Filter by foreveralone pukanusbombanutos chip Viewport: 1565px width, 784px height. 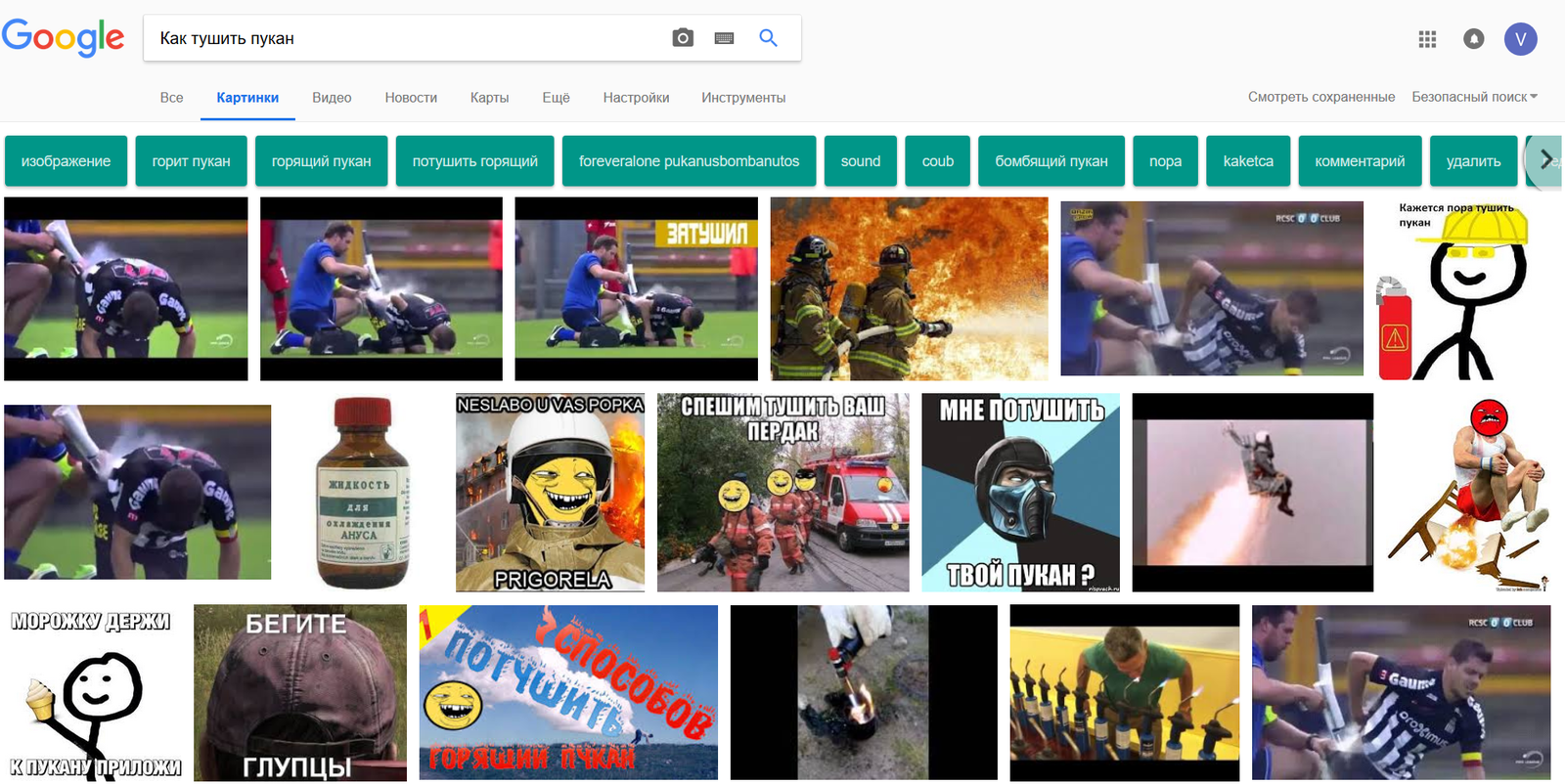pyautogui.click(x=689, y=160)
